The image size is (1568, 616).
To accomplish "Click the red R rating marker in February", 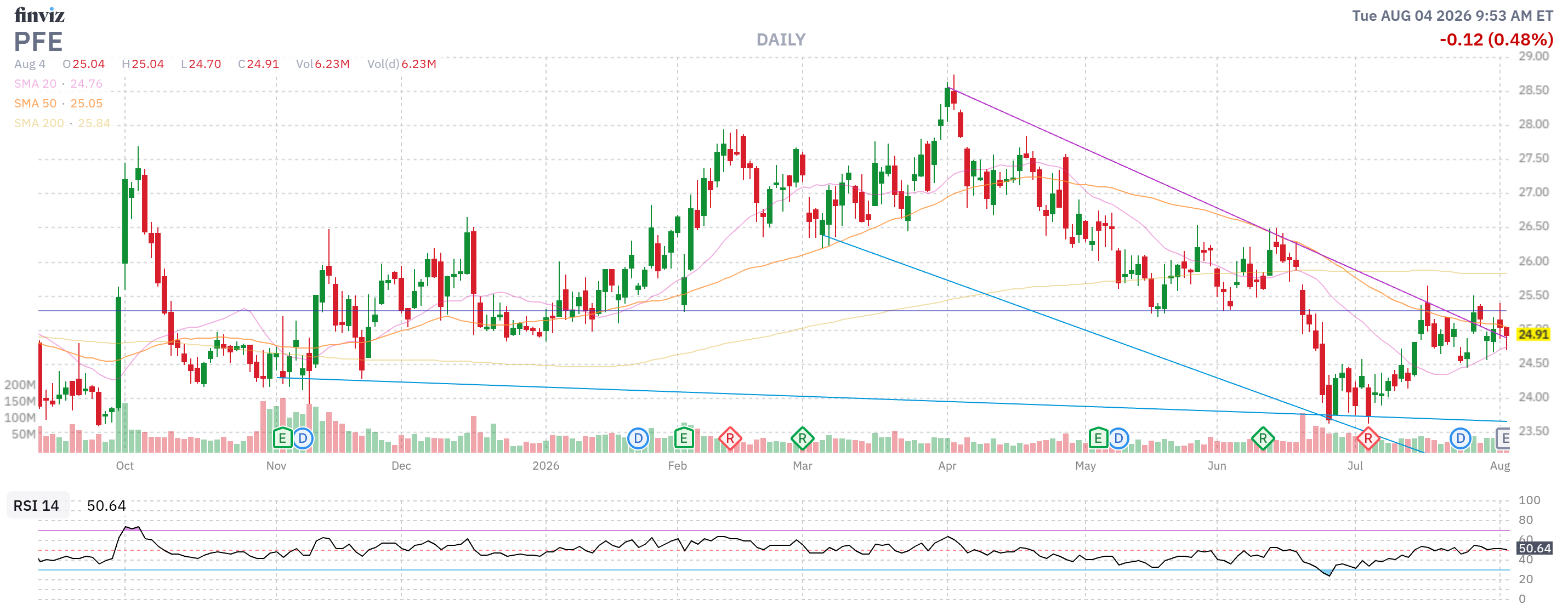I will click(730, 438).
